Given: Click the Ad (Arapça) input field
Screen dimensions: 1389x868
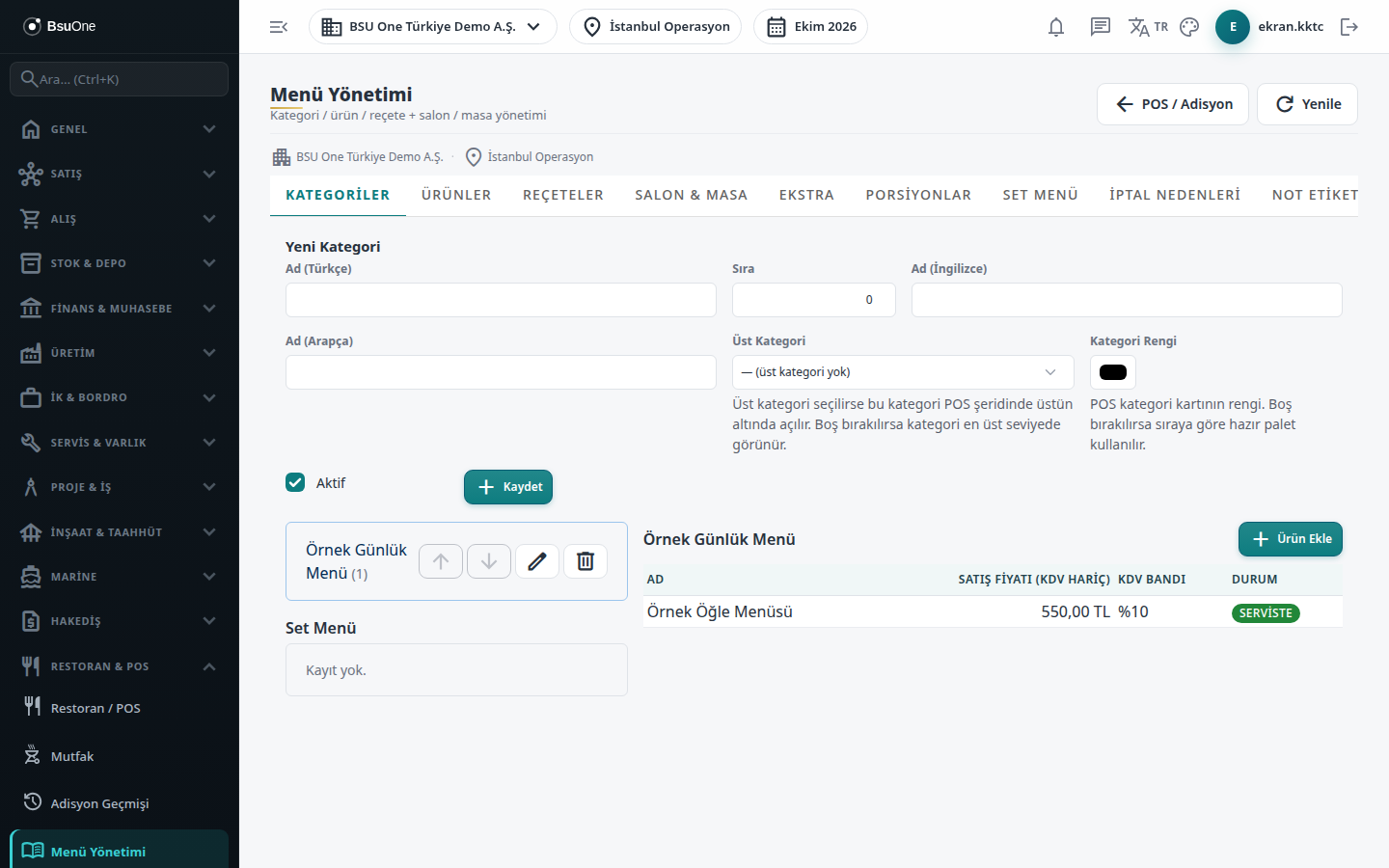Looking at the screenshot, I should (x=501, y=372).
